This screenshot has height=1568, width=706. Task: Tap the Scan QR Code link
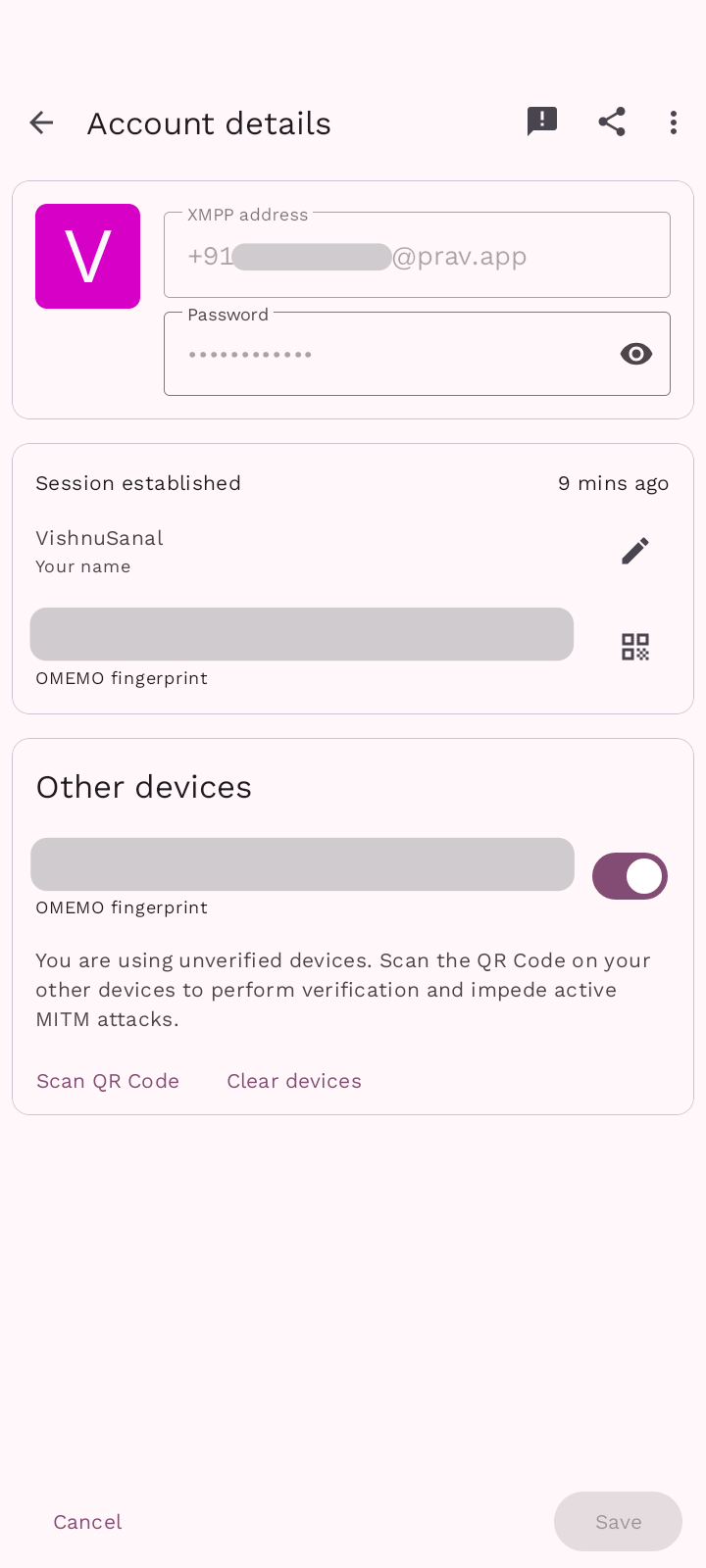coord(108,1081)
